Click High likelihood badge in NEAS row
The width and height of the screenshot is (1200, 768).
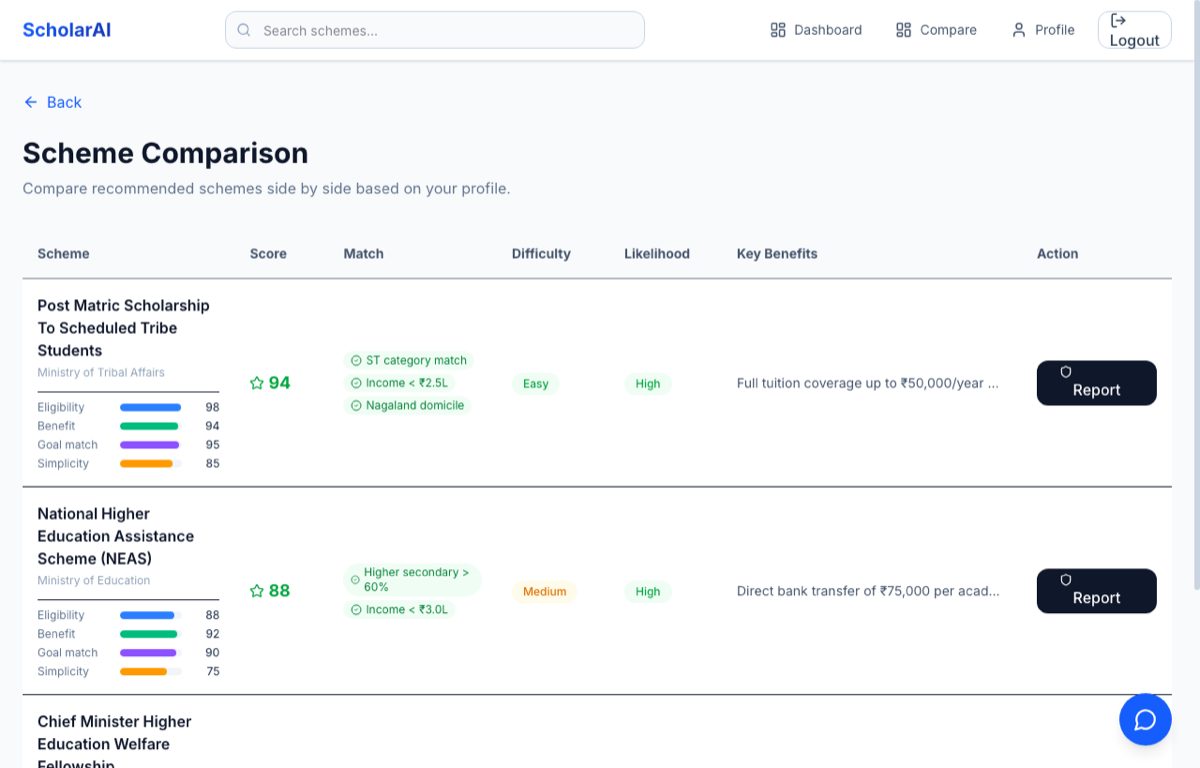point(648,592)
